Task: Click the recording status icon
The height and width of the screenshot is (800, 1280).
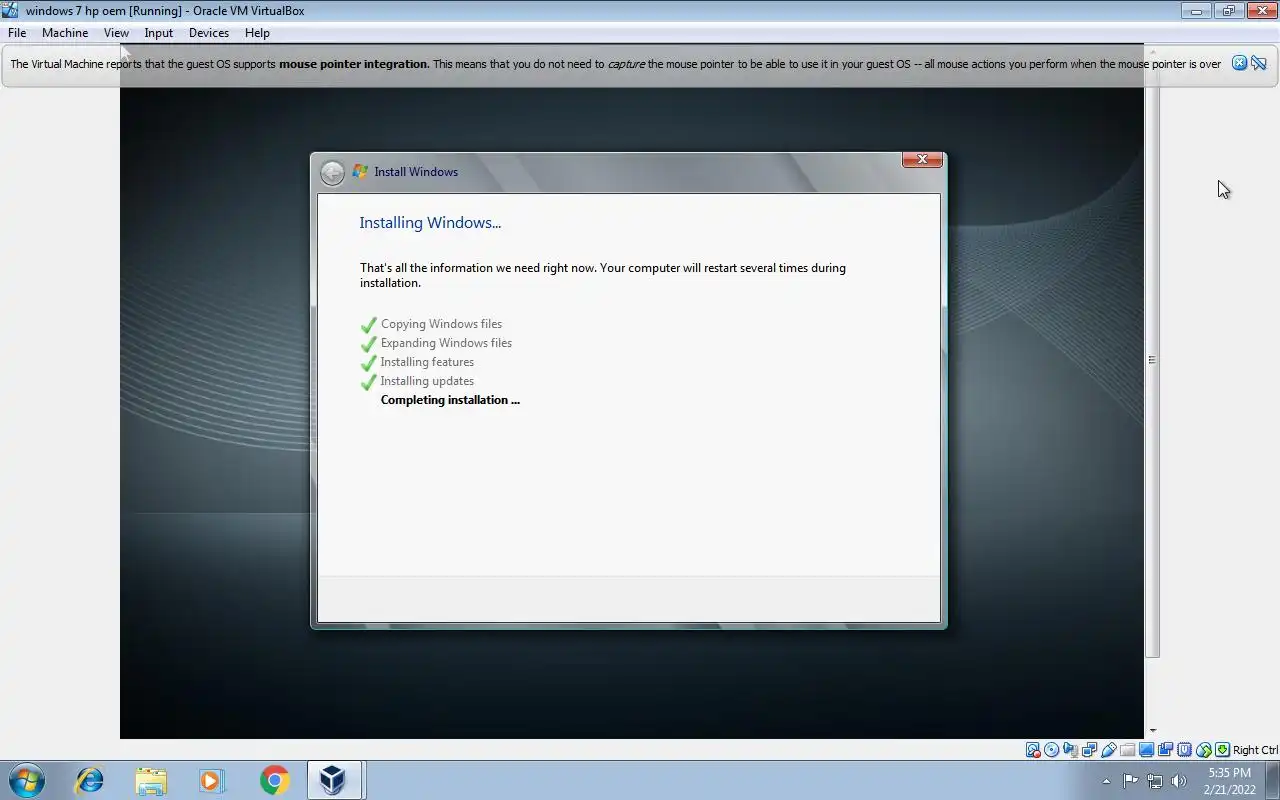Action: pos(1165,750)
